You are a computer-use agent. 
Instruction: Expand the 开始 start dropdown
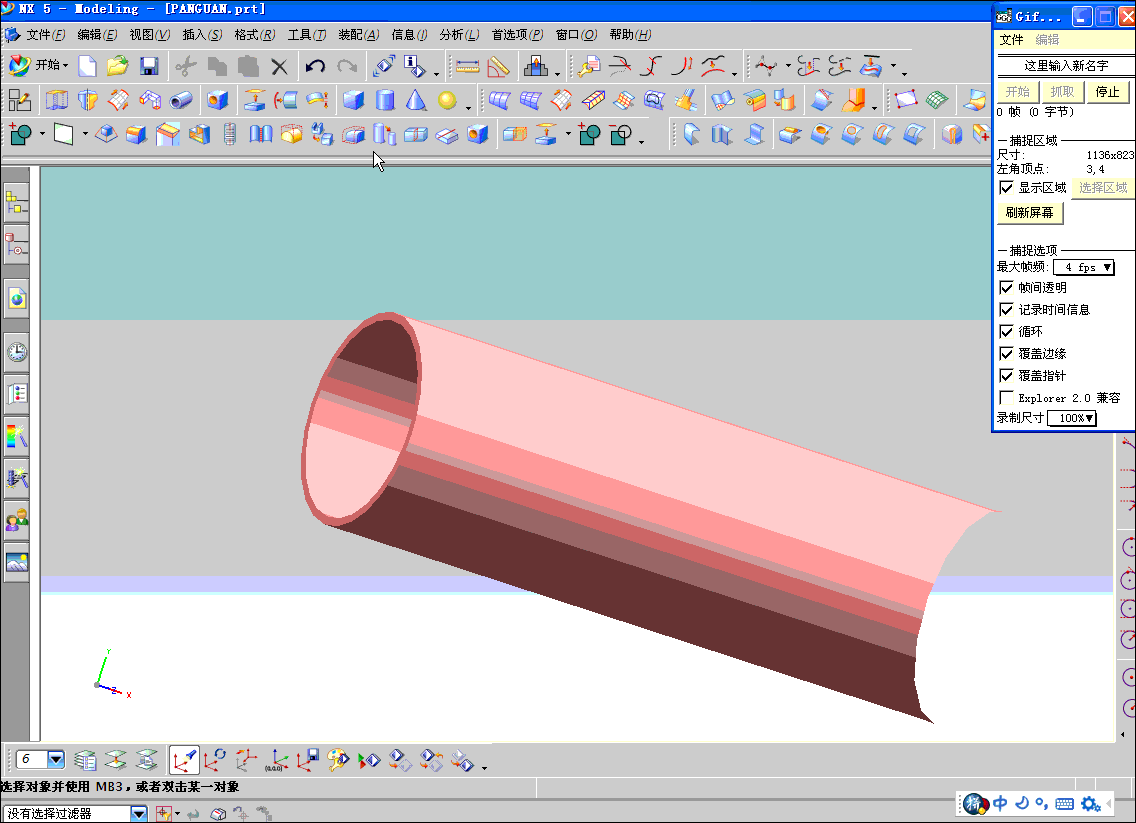[65, 65]
